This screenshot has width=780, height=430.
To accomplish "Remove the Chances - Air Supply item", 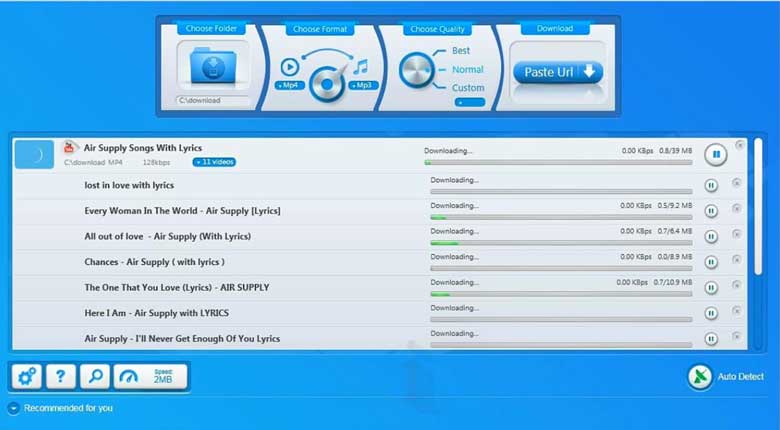I will pos(737,260).
